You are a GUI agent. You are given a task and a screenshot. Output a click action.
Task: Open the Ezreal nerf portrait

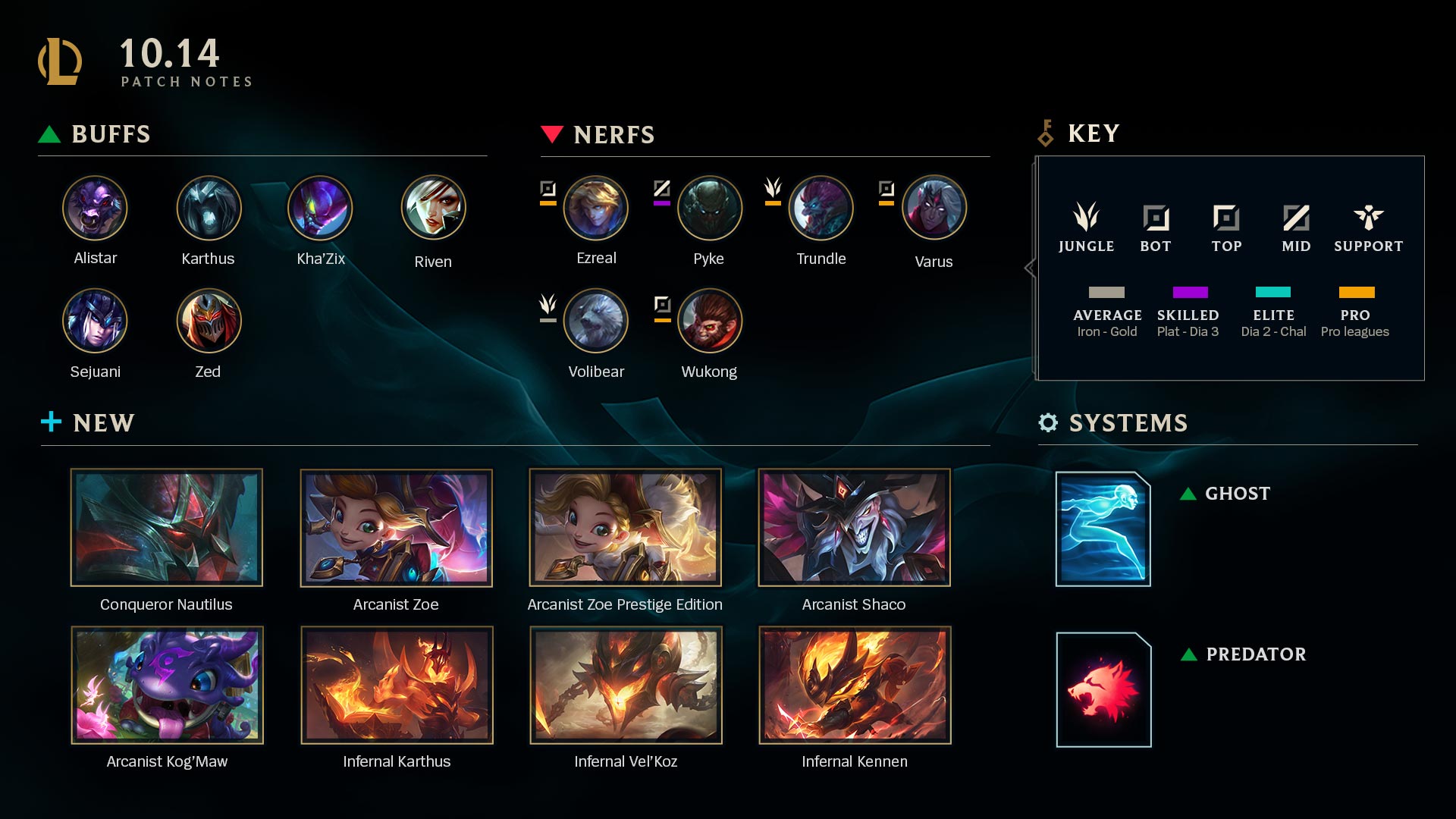click(x=596, y=208)
